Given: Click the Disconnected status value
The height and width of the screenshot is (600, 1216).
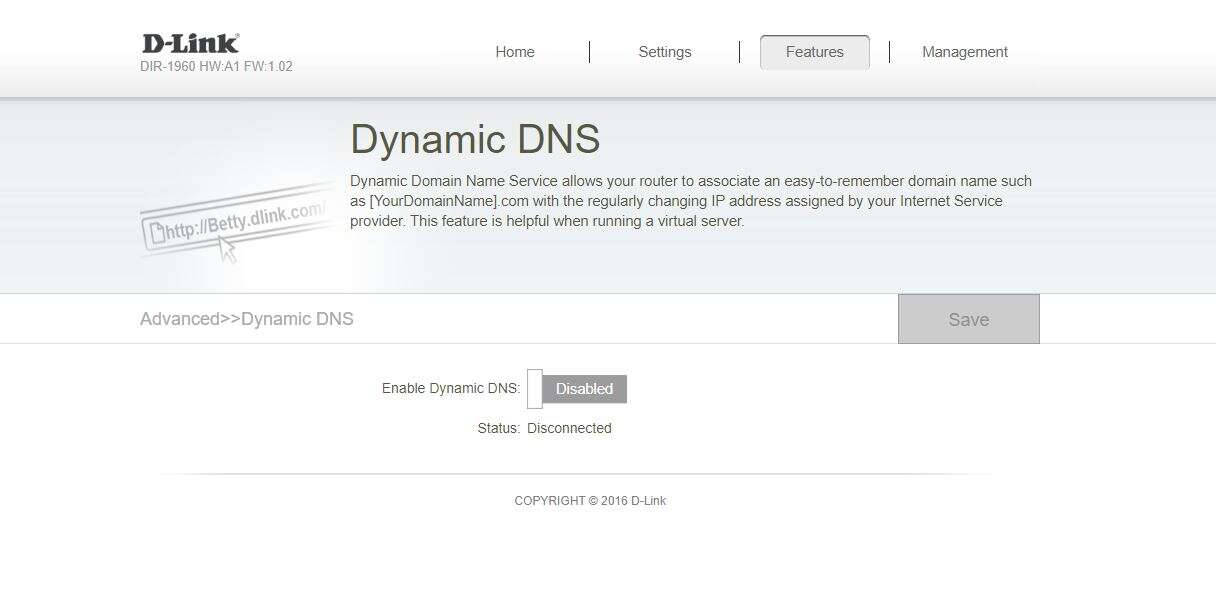Looking at the screenshot, I should tap(569, 428).
